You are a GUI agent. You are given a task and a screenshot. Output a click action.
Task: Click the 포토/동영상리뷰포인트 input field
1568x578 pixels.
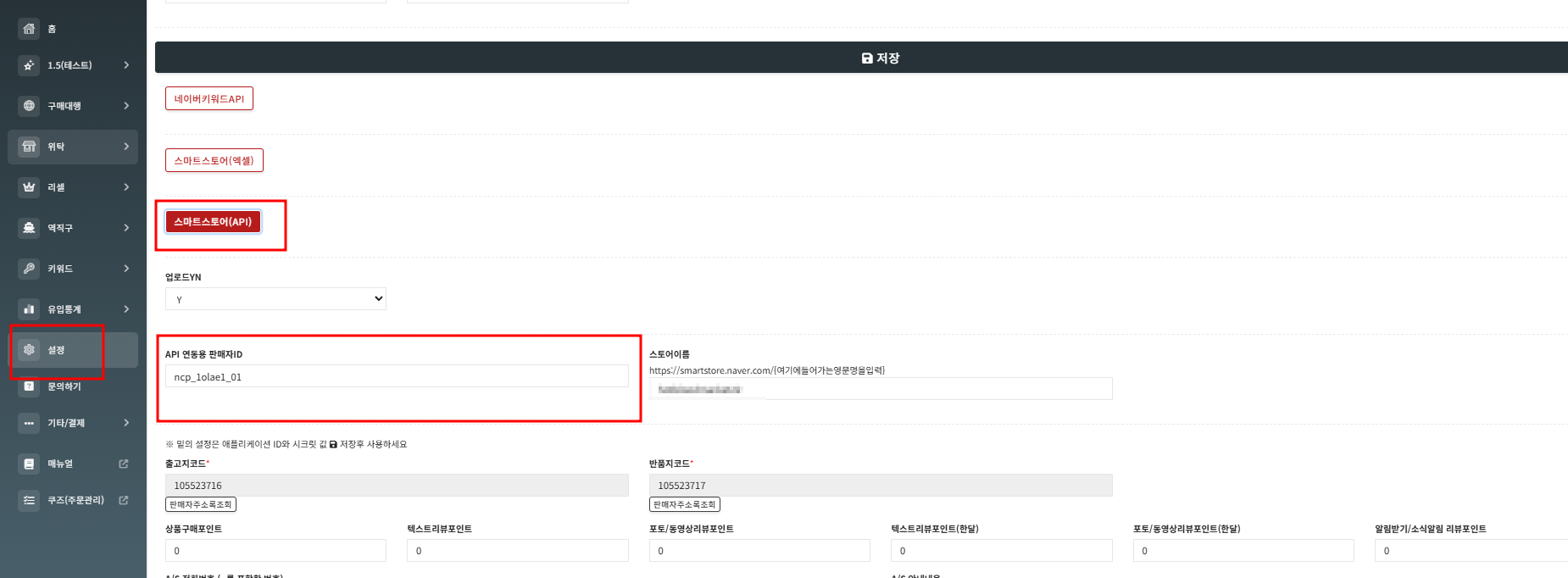(x=759, y=550)
